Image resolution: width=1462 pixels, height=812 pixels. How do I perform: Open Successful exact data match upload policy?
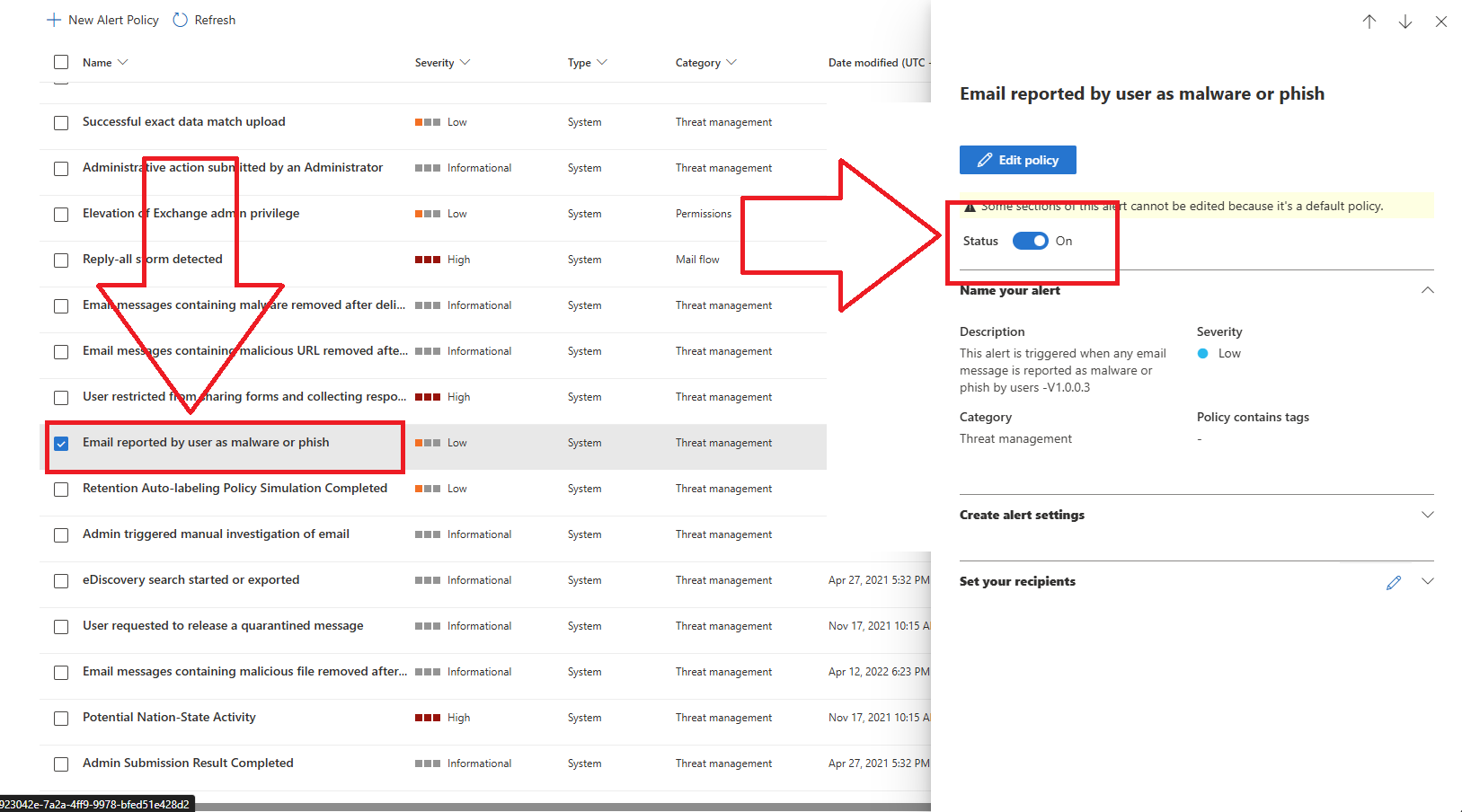(184, 122)
